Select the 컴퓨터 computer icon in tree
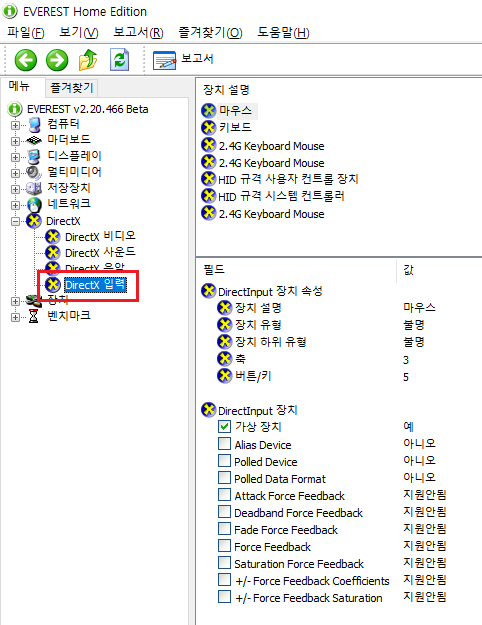Viewport: 482px width, 625px height. click(x=34, y=125)
